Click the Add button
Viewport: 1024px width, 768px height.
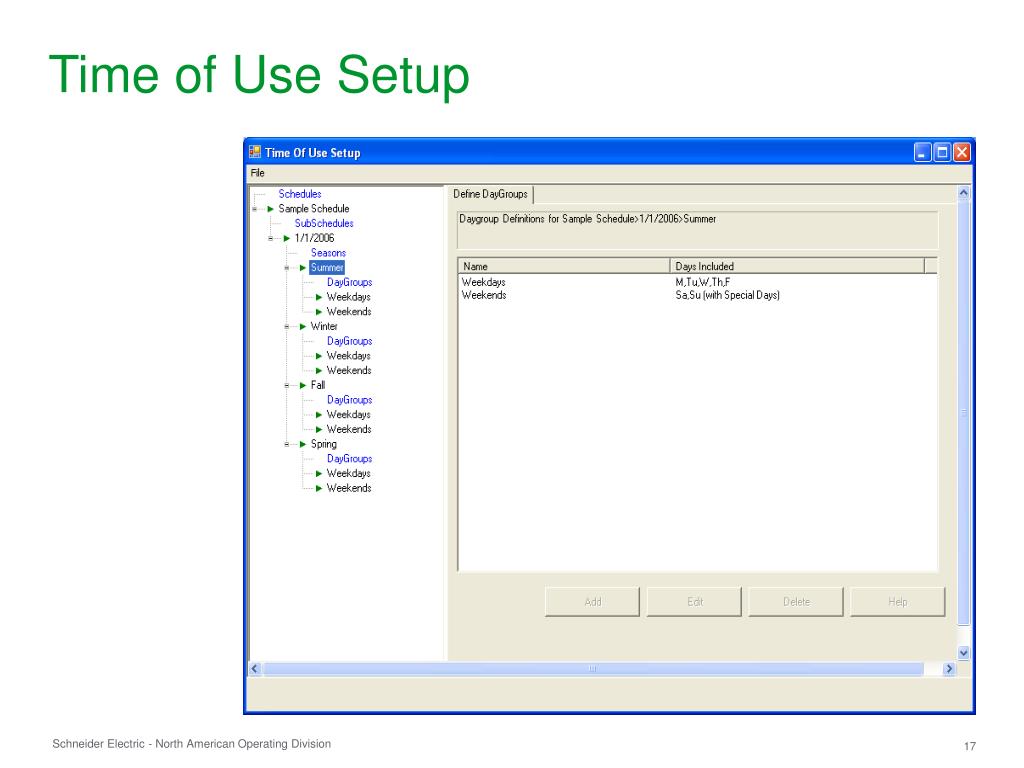(592, 601)
